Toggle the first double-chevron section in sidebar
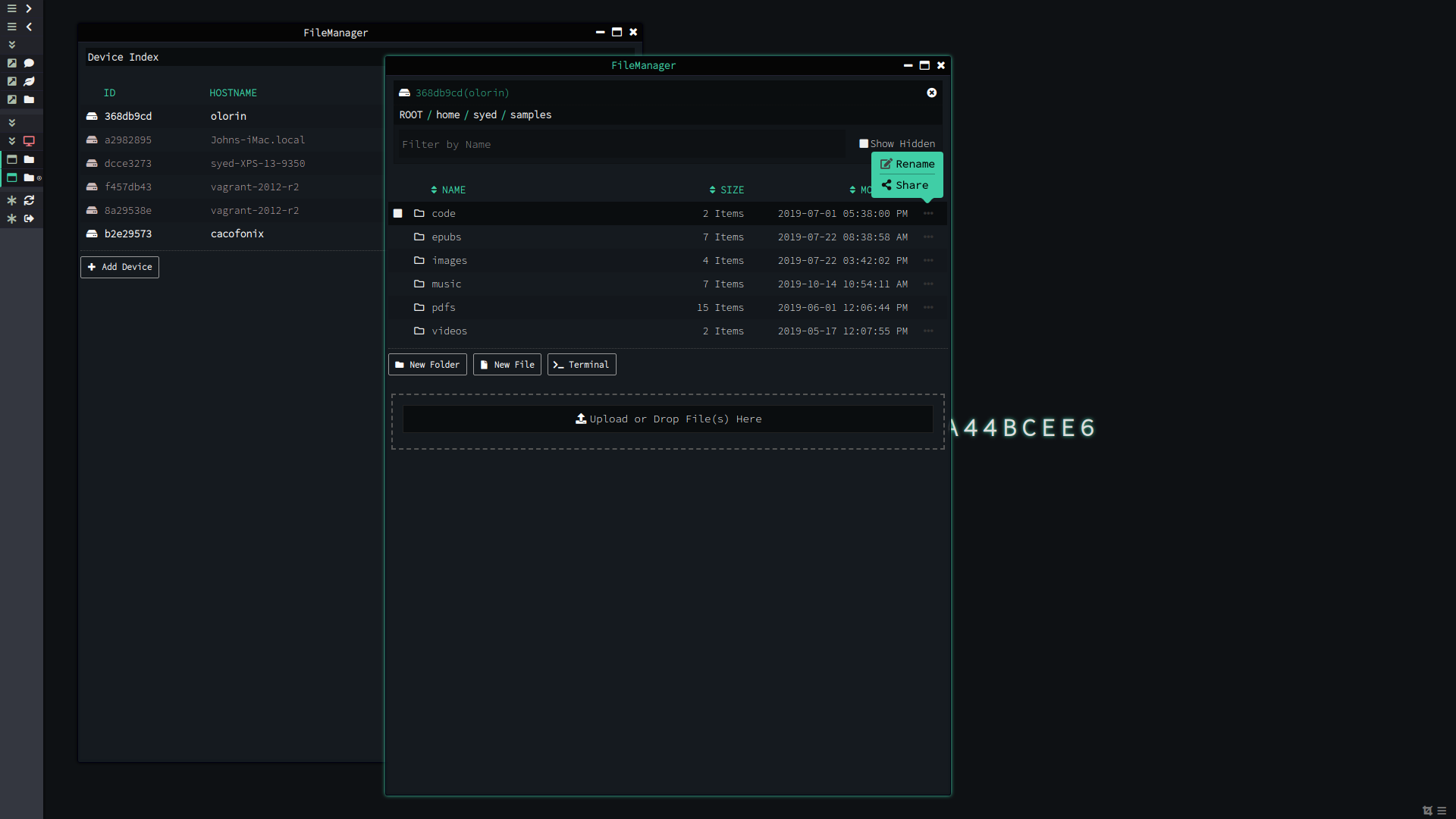 (x=11, y=45)
